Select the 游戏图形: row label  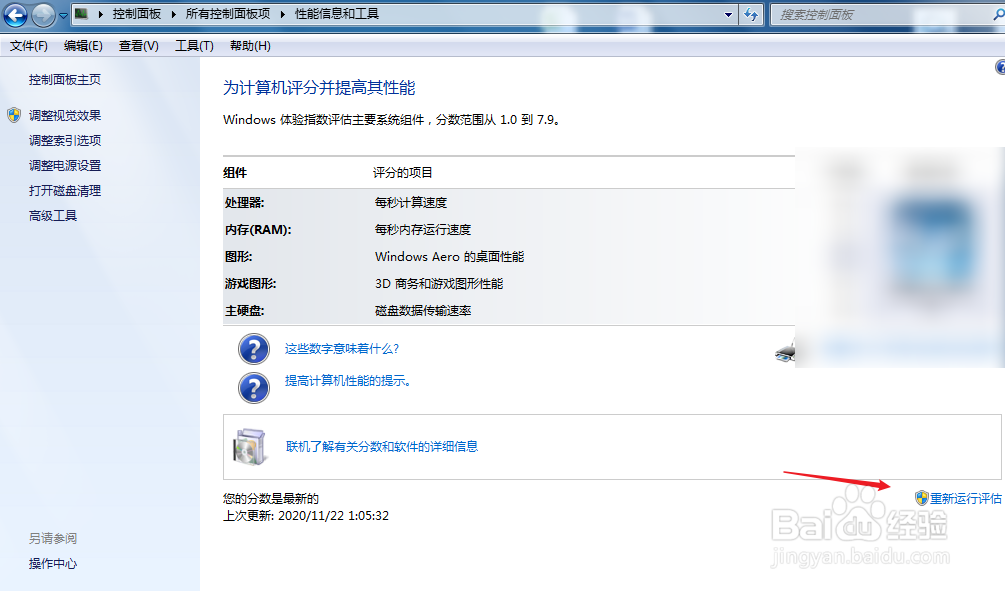(251, 283)
